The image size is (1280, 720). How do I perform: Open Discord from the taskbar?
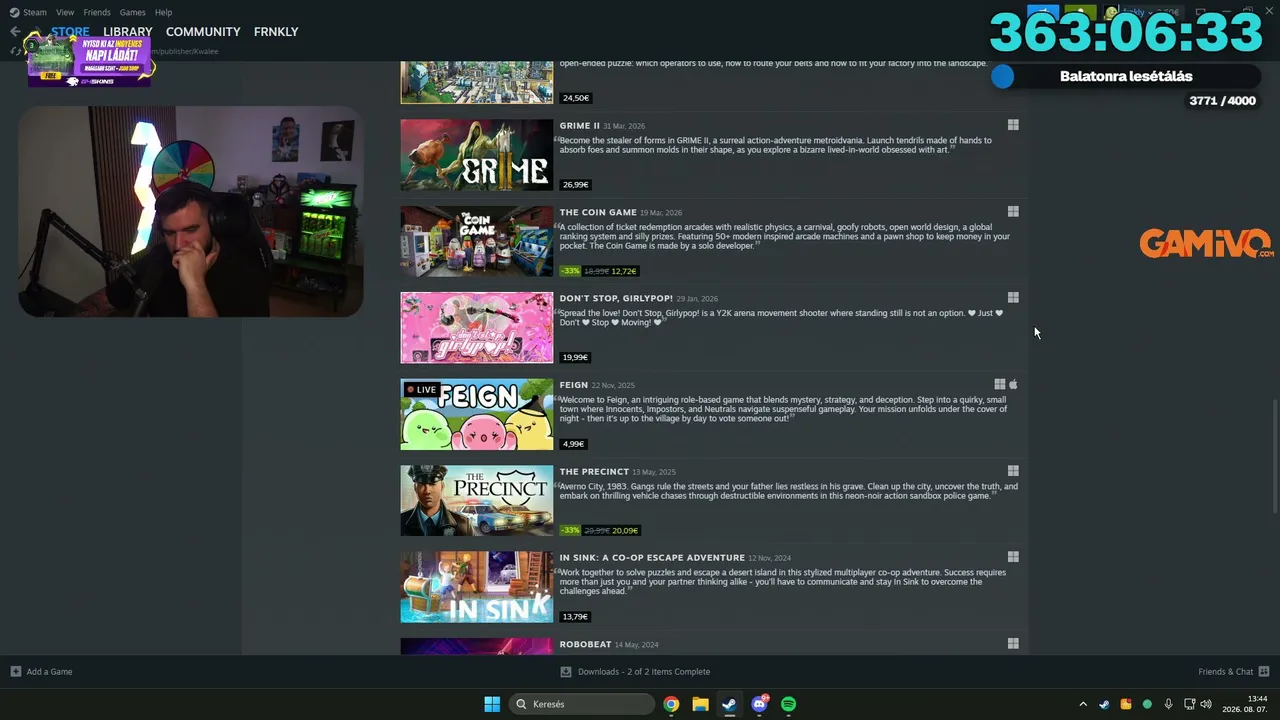click(x=759, y=704)
